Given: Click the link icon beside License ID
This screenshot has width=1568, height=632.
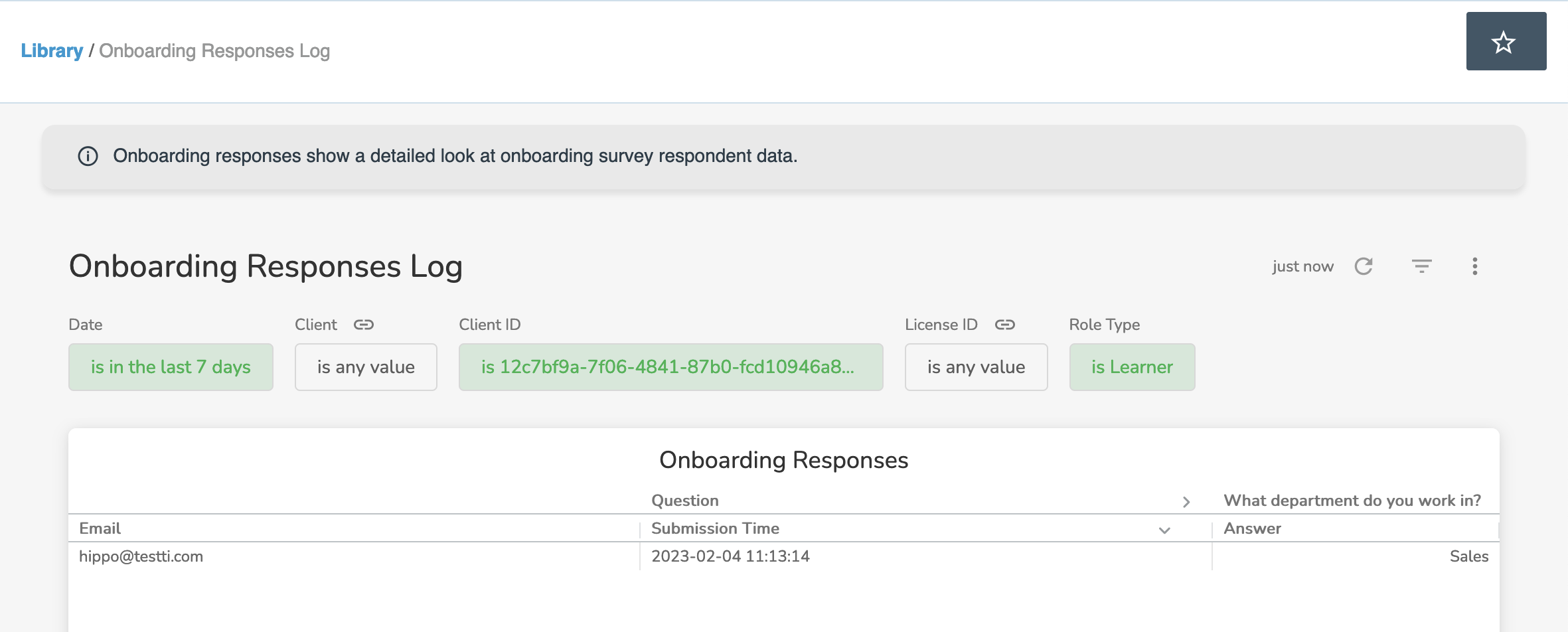Looking at the screenshot, I should coord(1005,325).
